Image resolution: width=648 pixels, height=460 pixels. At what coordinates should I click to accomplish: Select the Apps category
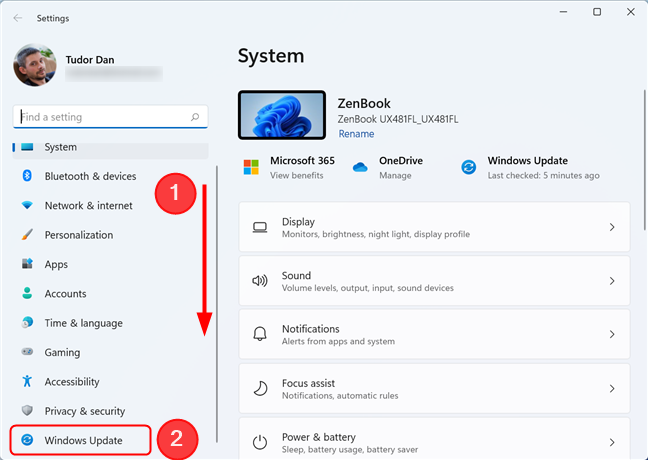(x=110, y=264)
